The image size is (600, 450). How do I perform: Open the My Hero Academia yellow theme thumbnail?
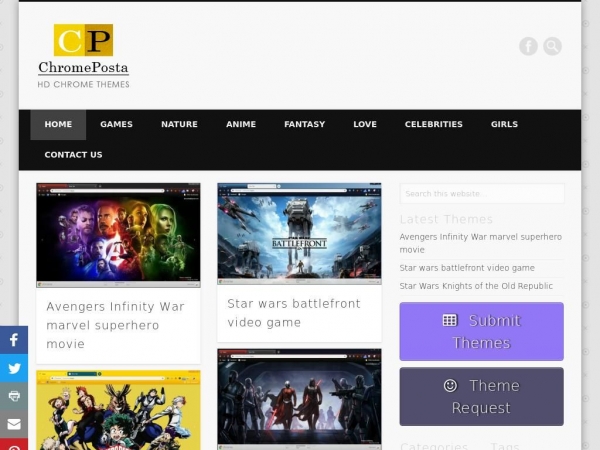pyautogui.click(x=118, y=410)
